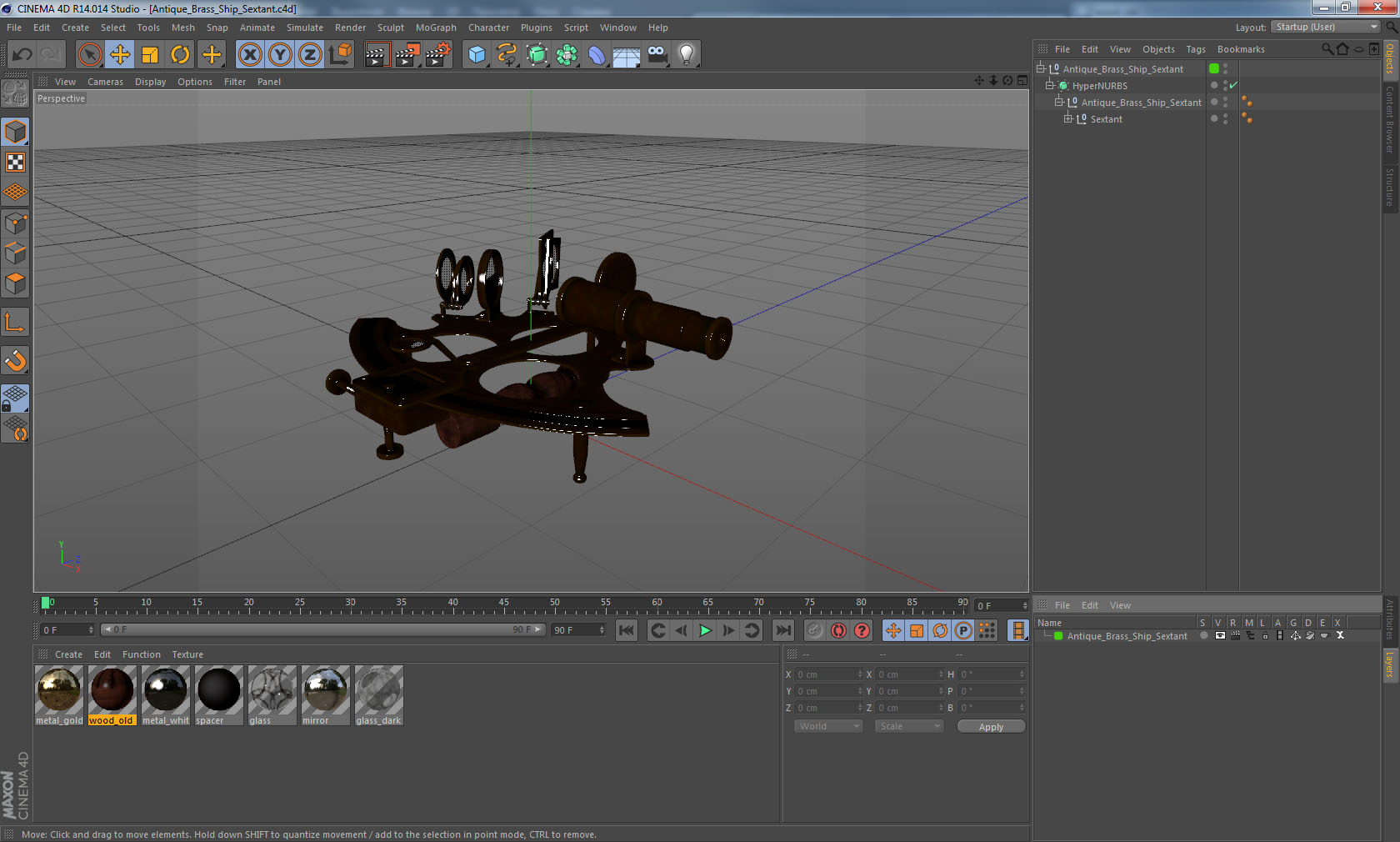Open the File menu
This screenshot has width=1400, height=842.
click(14, 28)
